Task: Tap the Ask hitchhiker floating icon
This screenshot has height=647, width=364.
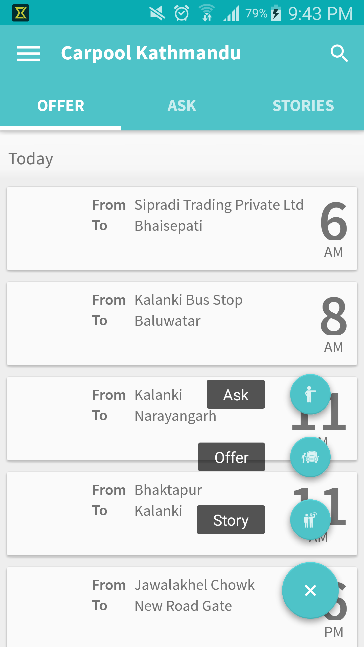Action: pyautogui.click(x=310, y=394)
